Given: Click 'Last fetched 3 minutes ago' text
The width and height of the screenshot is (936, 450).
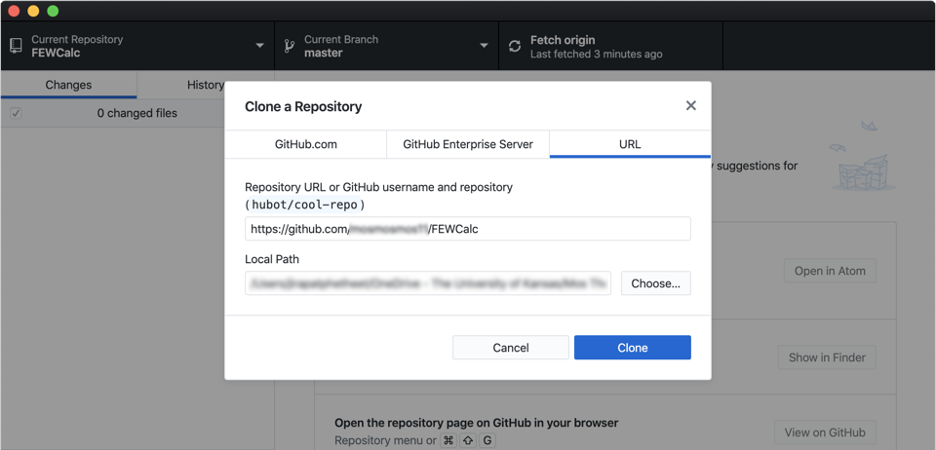Looking at the screenshot, I should [x=596, y=54].
